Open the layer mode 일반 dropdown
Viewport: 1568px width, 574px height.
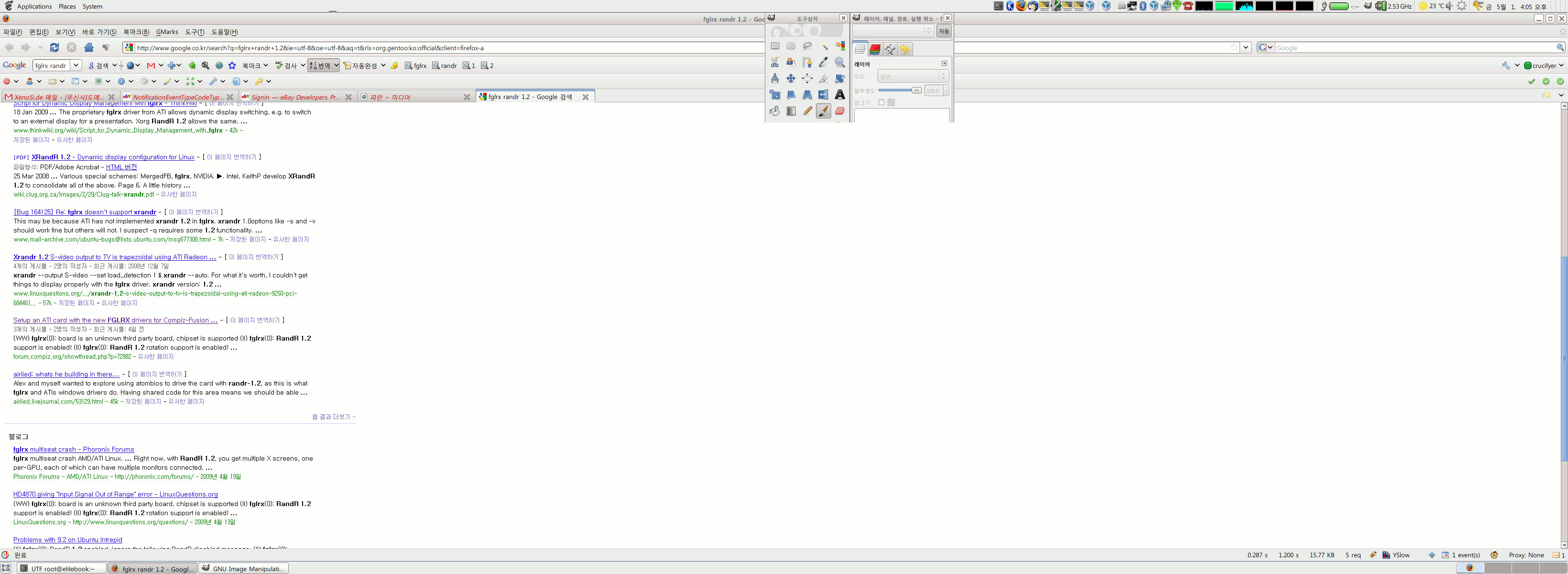click(x=913, y=76)
